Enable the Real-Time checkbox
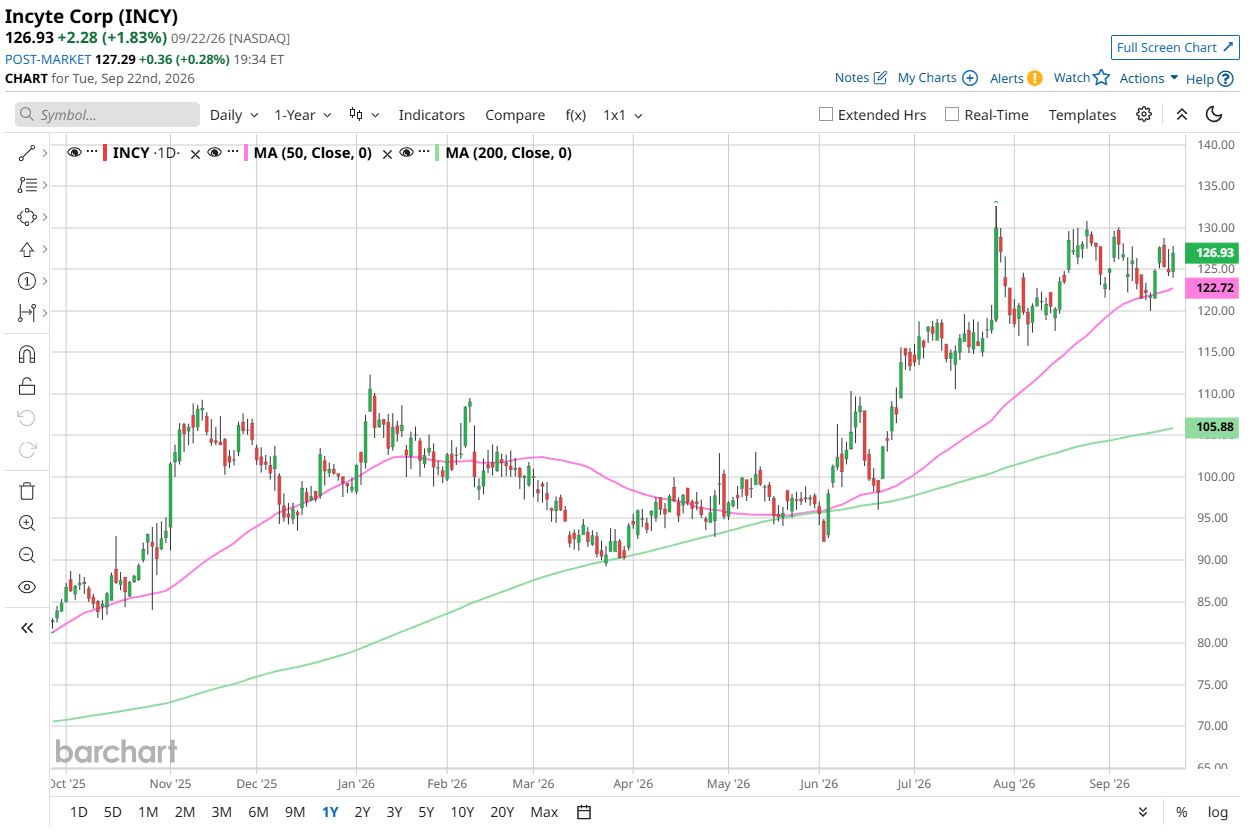This screenshot has width=1249, height=835. [952, 114]
